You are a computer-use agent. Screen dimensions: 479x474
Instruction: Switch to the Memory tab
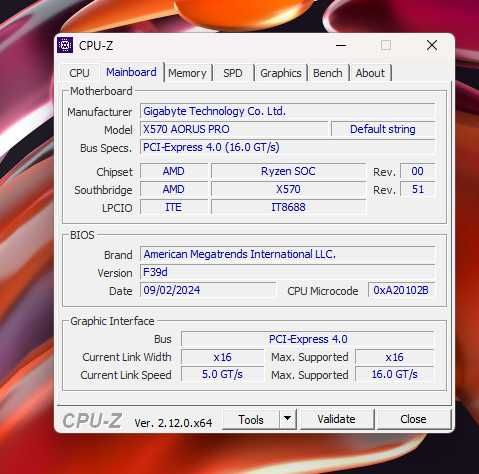coord(187,73)
